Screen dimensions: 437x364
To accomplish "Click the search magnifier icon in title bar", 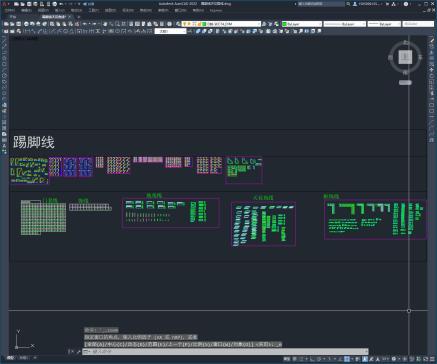I will pos(348,4).
